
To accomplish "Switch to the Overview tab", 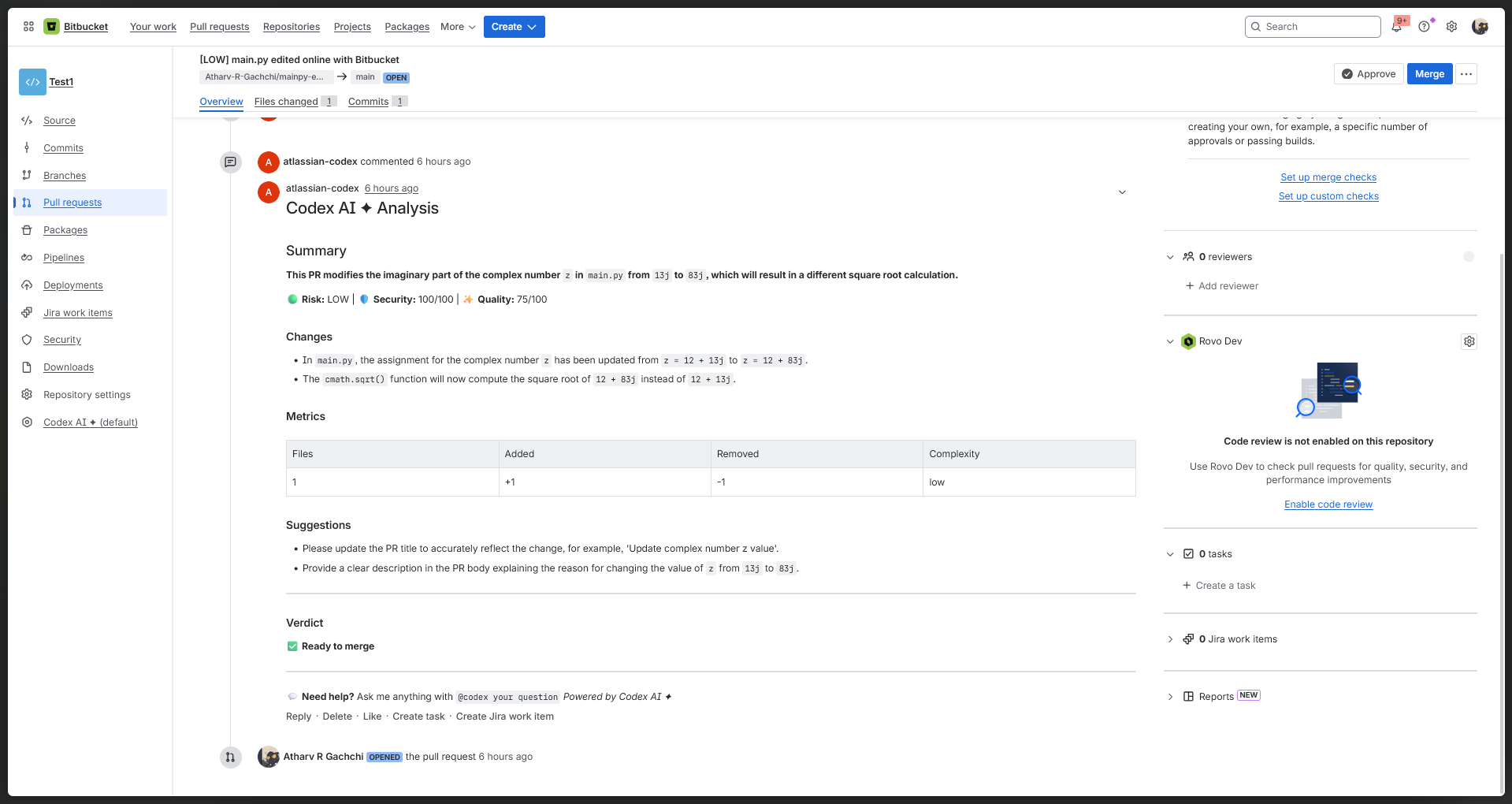I will (221, 102).
